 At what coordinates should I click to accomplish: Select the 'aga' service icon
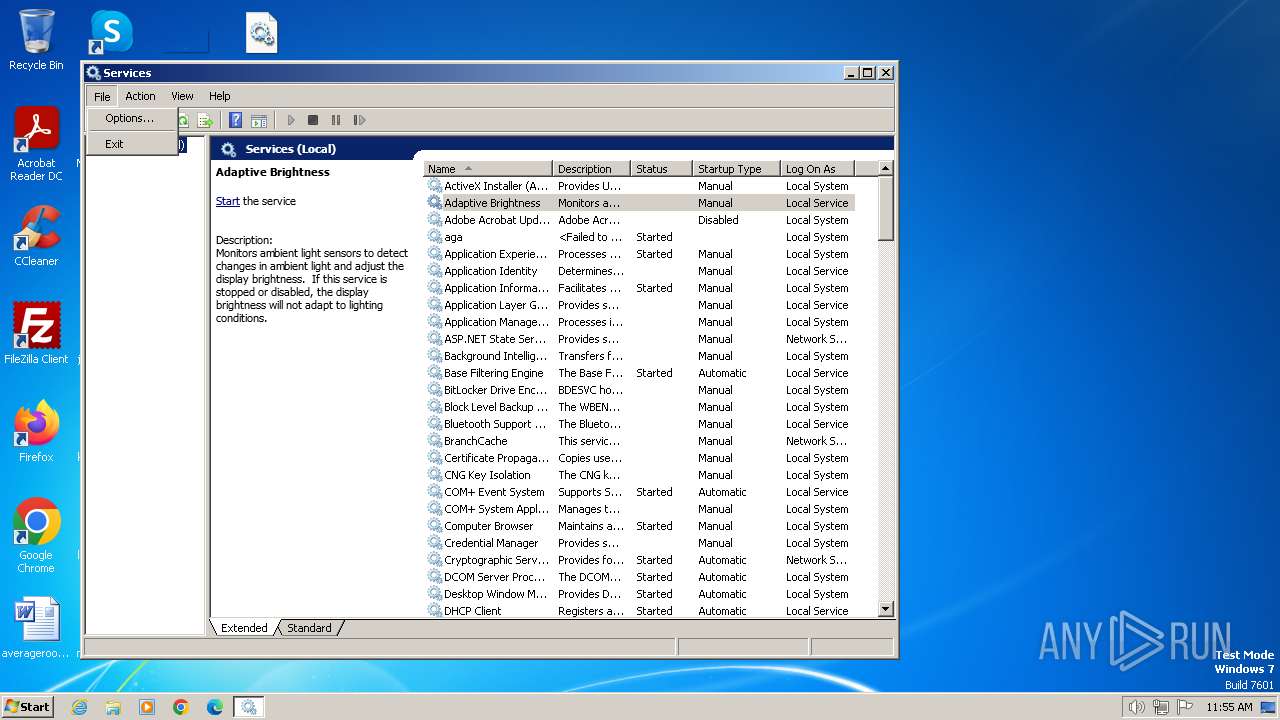pyautogui.click(x=435, y=237)
